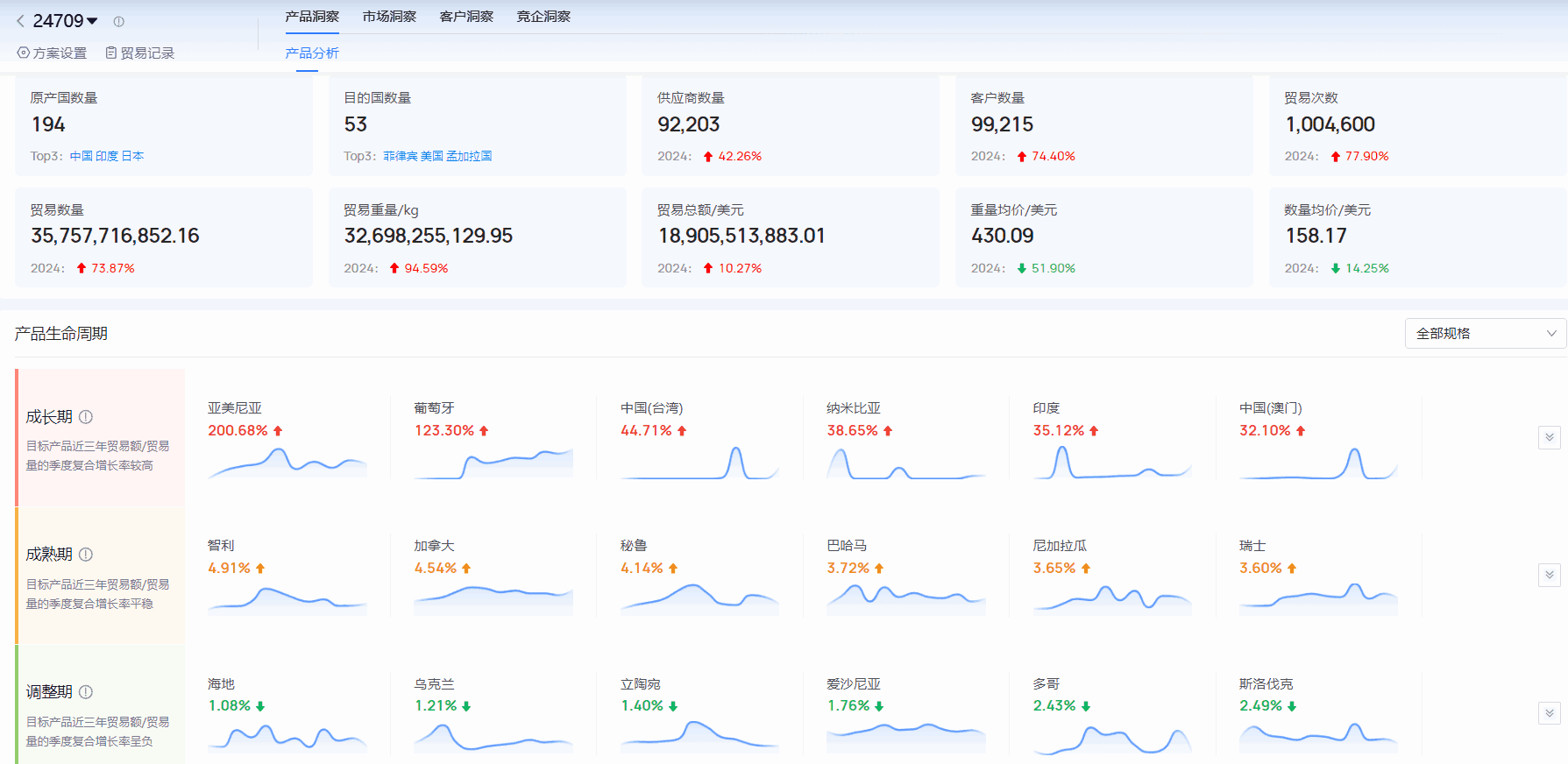
Task: Click the 印度 link in origin Top3
Action: pos(106,156)
